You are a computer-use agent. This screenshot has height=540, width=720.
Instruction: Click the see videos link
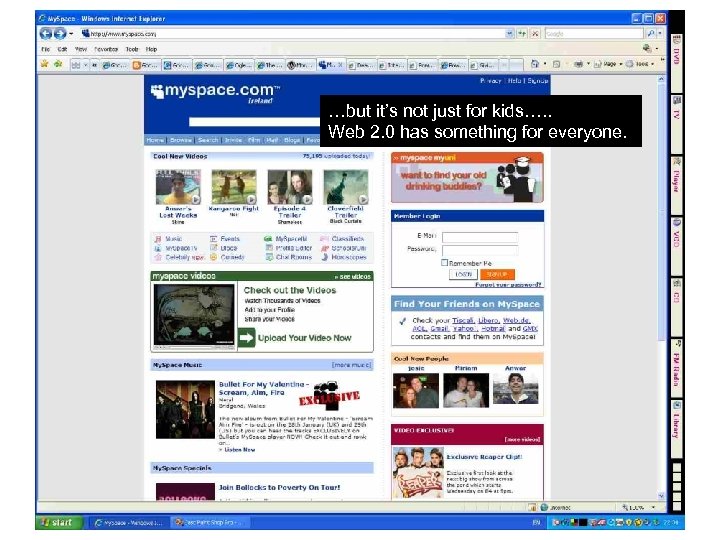coord(353,276)
